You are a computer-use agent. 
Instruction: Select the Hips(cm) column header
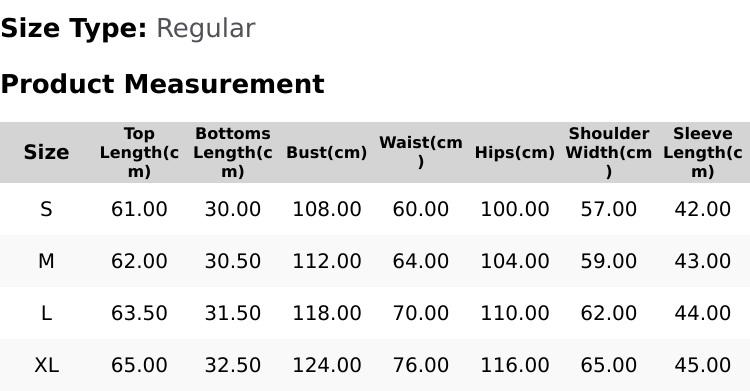pos(515,152)
